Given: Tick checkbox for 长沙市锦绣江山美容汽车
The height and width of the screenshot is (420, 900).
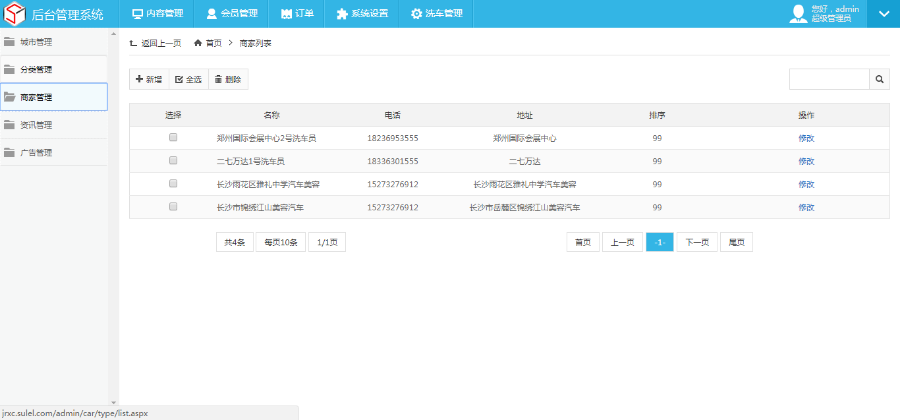Looking at the screenshot, I should [x=173, y=206].
